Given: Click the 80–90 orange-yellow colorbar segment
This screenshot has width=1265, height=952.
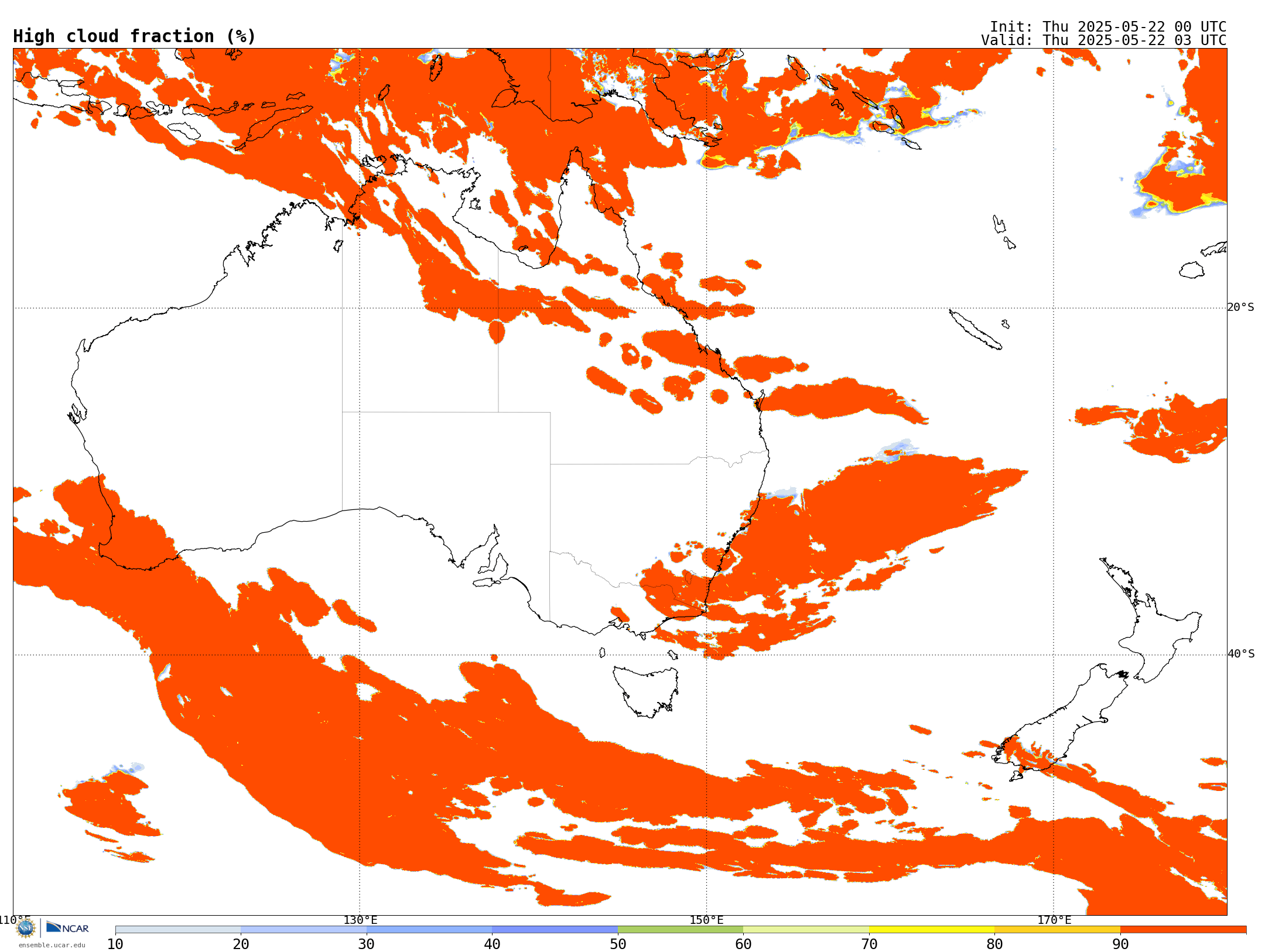Looking at the screenshot, I should 1057,930.
